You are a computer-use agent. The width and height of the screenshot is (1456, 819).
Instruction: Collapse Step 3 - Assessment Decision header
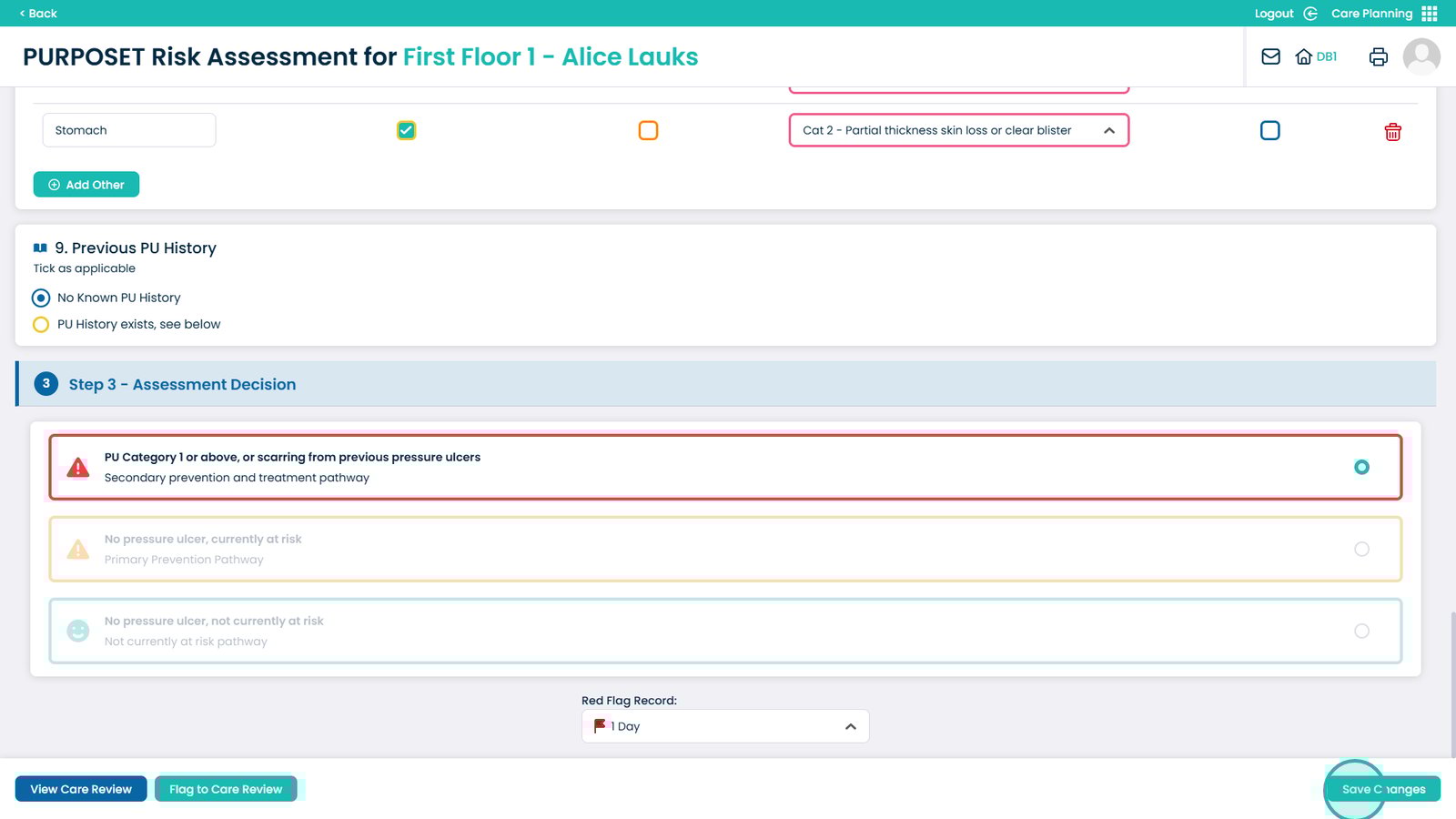coord(182,384)
